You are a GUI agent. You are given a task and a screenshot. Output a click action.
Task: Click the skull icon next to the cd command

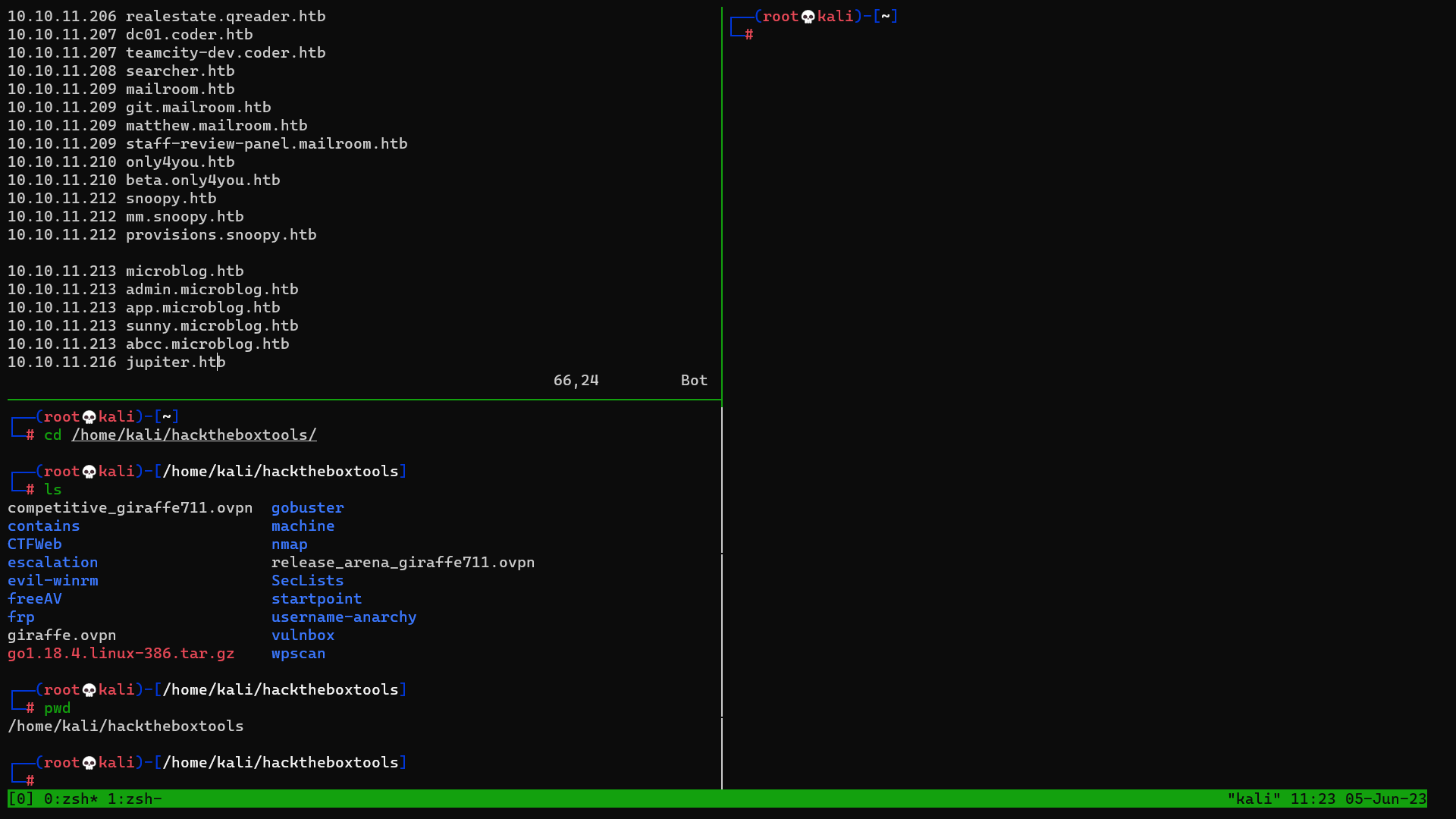pyautogui.click(x=88, y=416)
